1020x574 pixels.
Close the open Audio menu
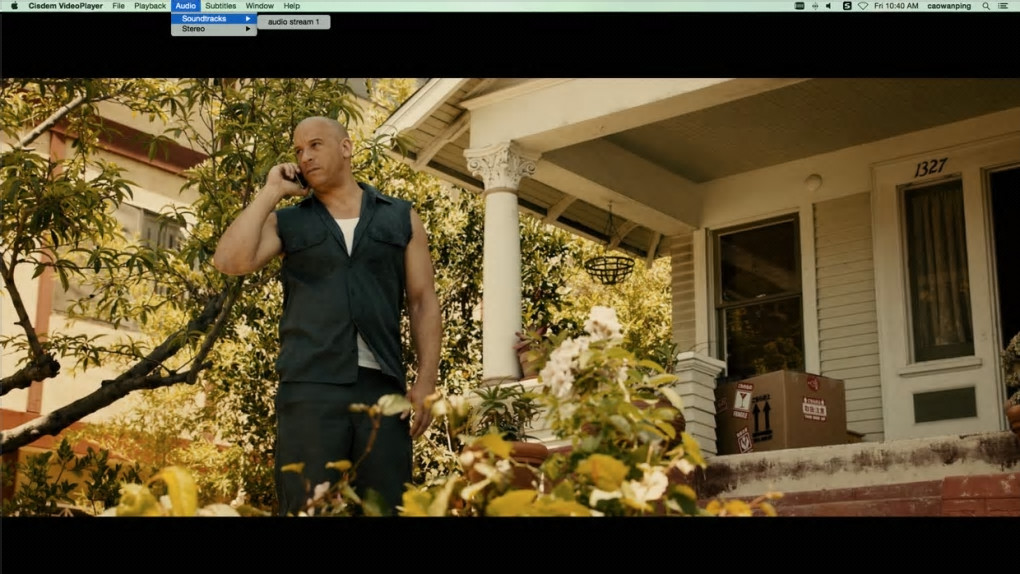(x=185, y=6)
